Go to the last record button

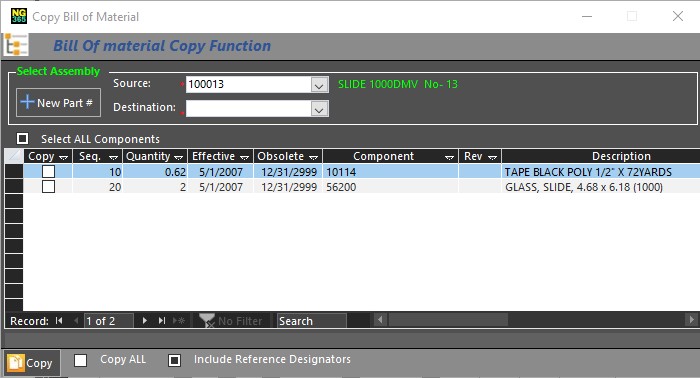coord(162,320)
